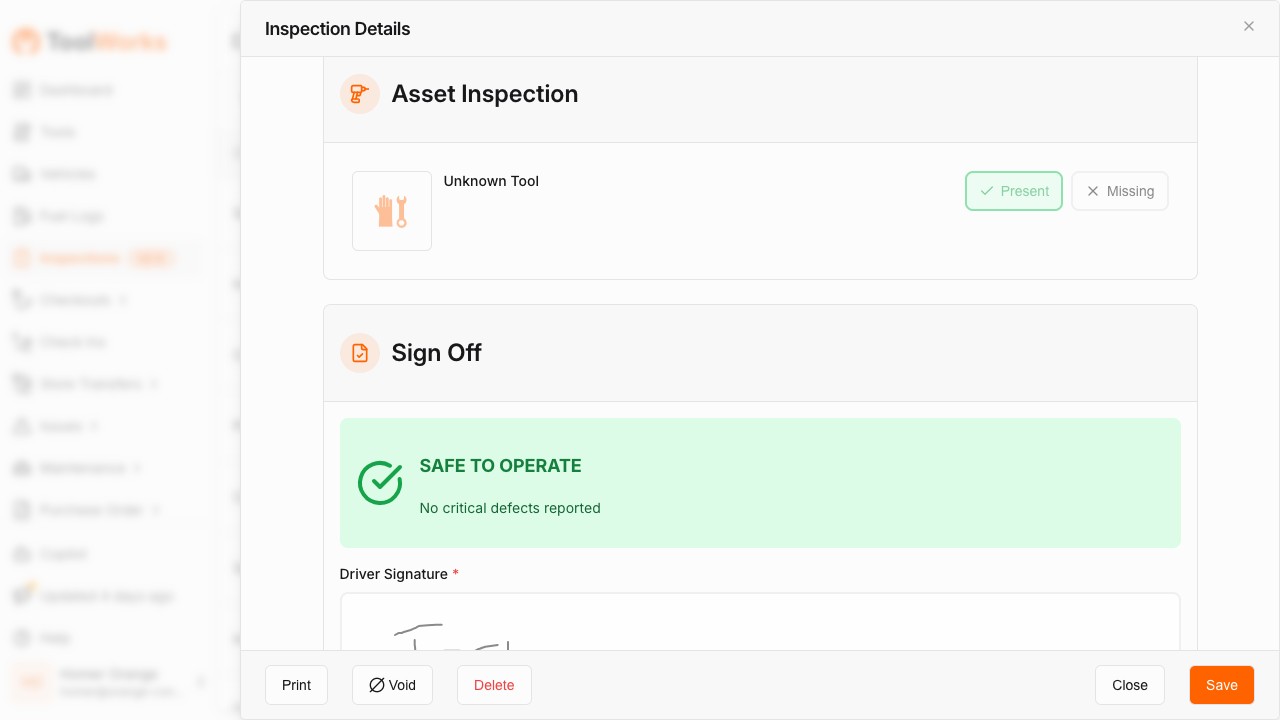Delete the inspection record

coord(494,685)
